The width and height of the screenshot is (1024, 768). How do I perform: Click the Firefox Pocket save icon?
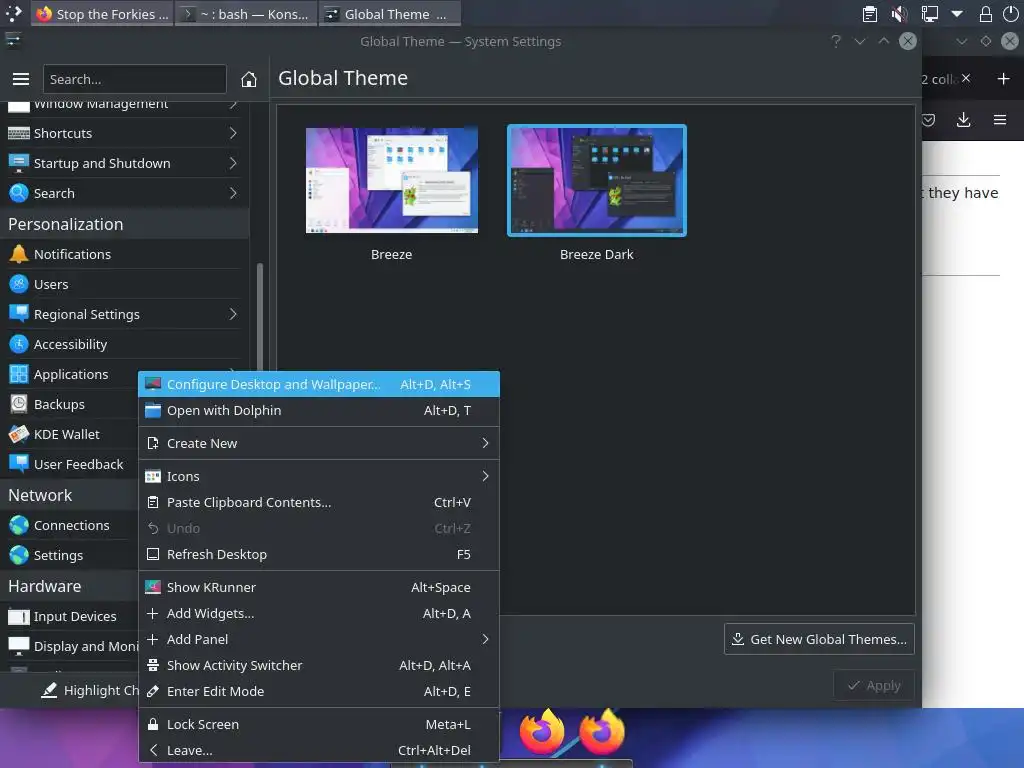tap(928, 120)
